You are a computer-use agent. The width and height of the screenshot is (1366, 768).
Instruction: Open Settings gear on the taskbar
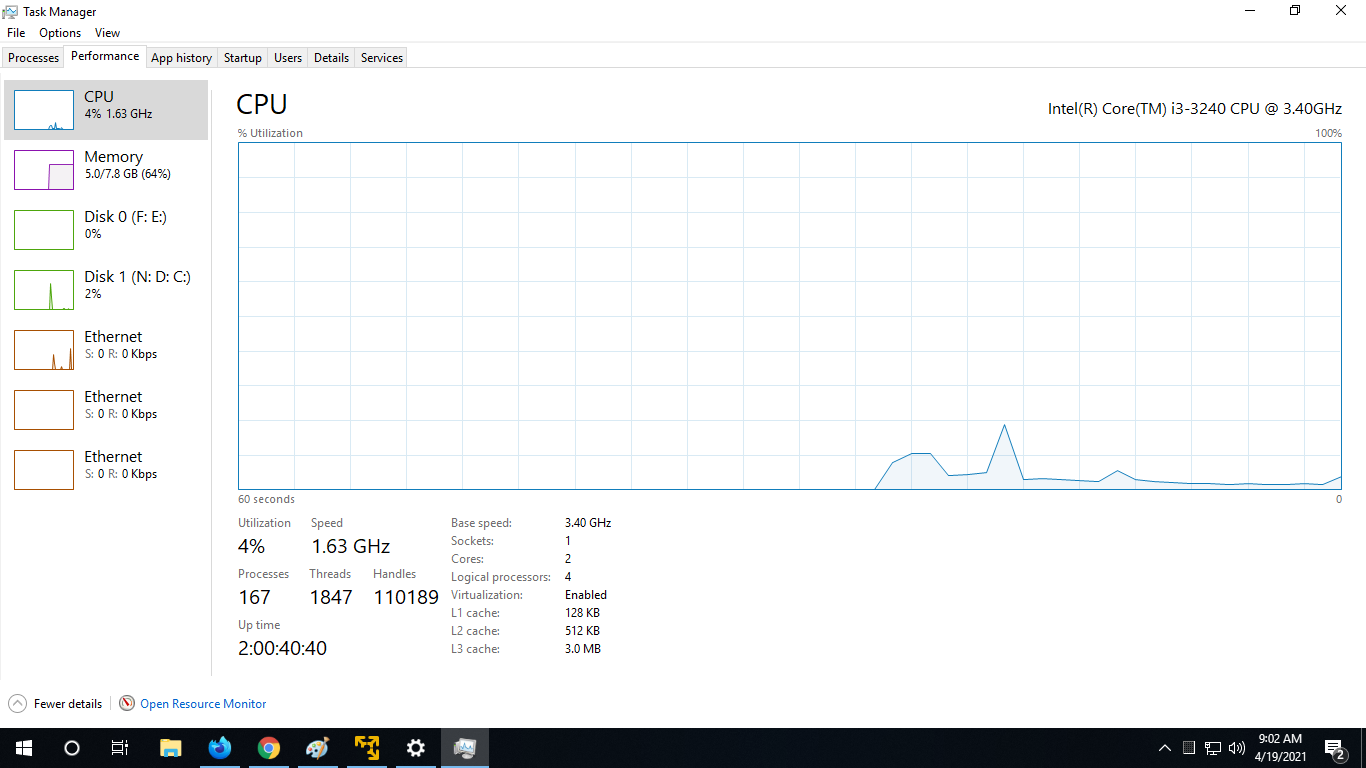416,748
